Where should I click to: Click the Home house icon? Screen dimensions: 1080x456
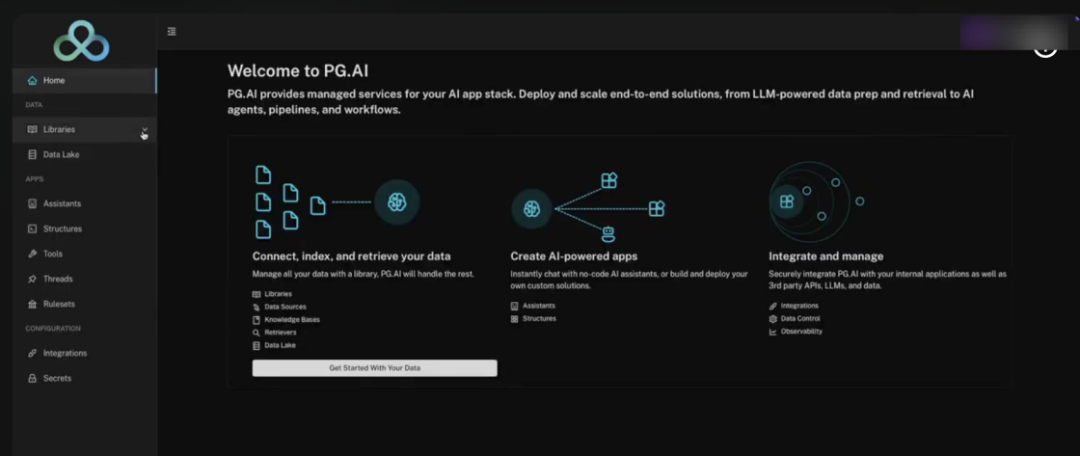[x=32, y=81]
